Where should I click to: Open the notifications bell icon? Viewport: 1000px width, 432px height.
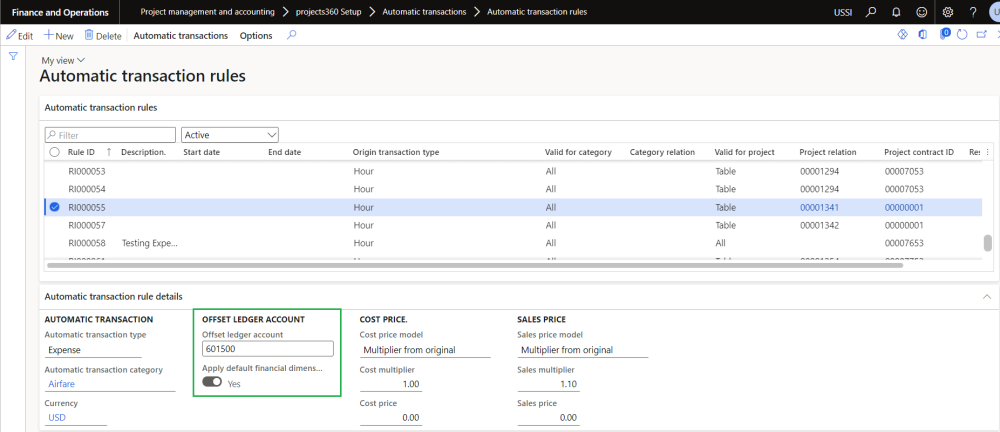tap(895, 12)
